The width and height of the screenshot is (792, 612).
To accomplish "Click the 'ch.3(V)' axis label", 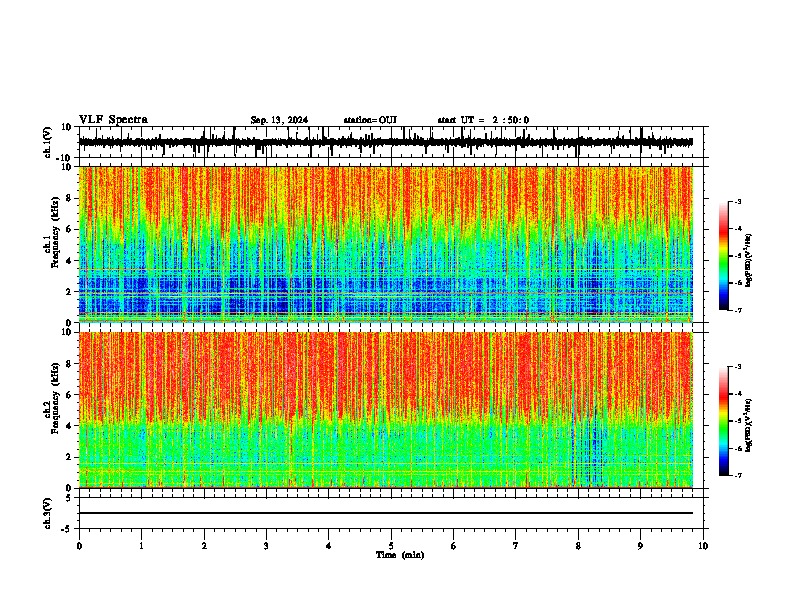I will pyautogui.click(x=48, y=513).
